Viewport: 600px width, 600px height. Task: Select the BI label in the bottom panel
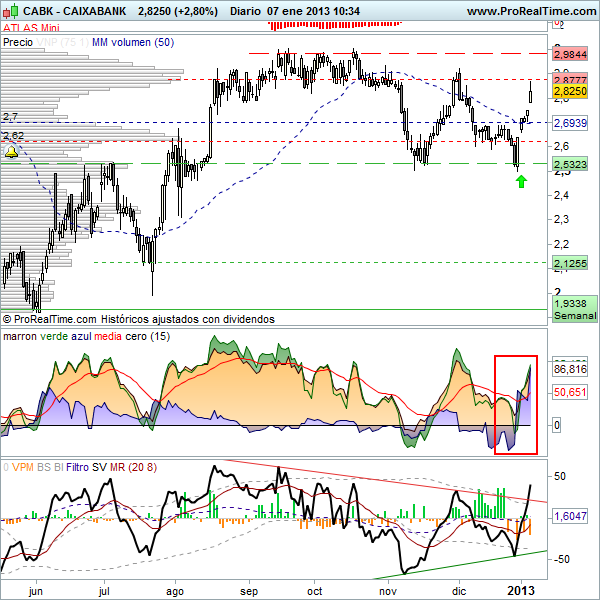coord(59,467)
